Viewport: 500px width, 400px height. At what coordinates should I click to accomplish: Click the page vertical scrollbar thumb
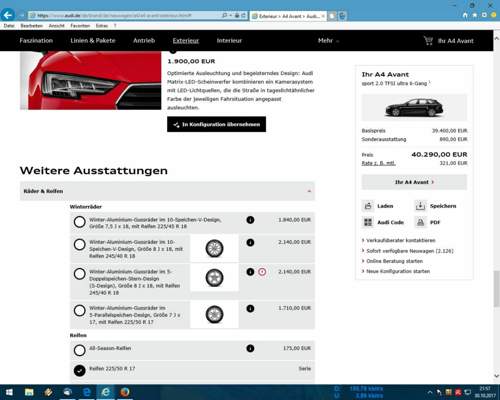[x=496, y=289]
